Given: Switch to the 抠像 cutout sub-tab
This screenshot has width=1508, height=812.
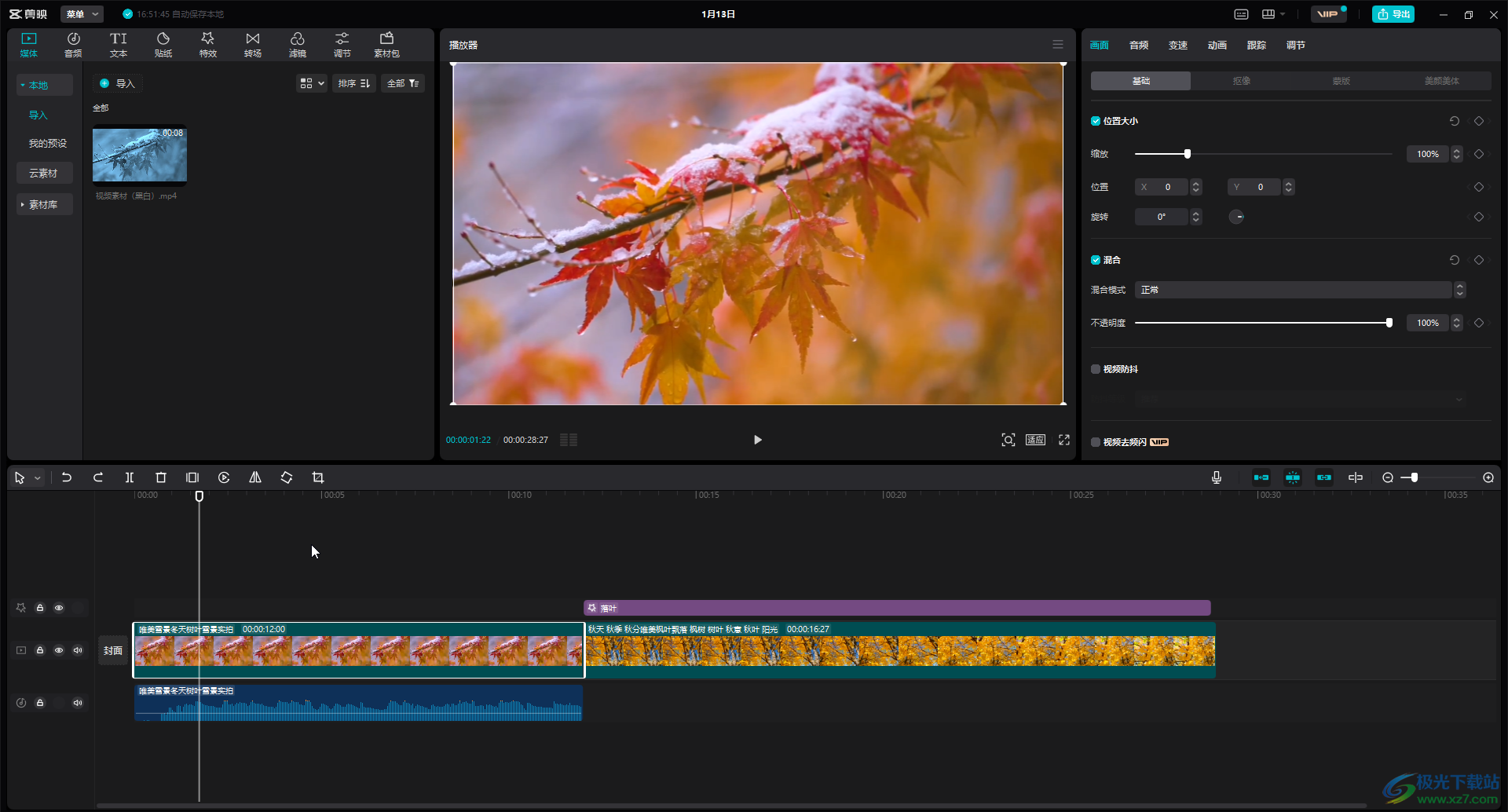Looking at the screenshot, I should tap(1241, 81).
